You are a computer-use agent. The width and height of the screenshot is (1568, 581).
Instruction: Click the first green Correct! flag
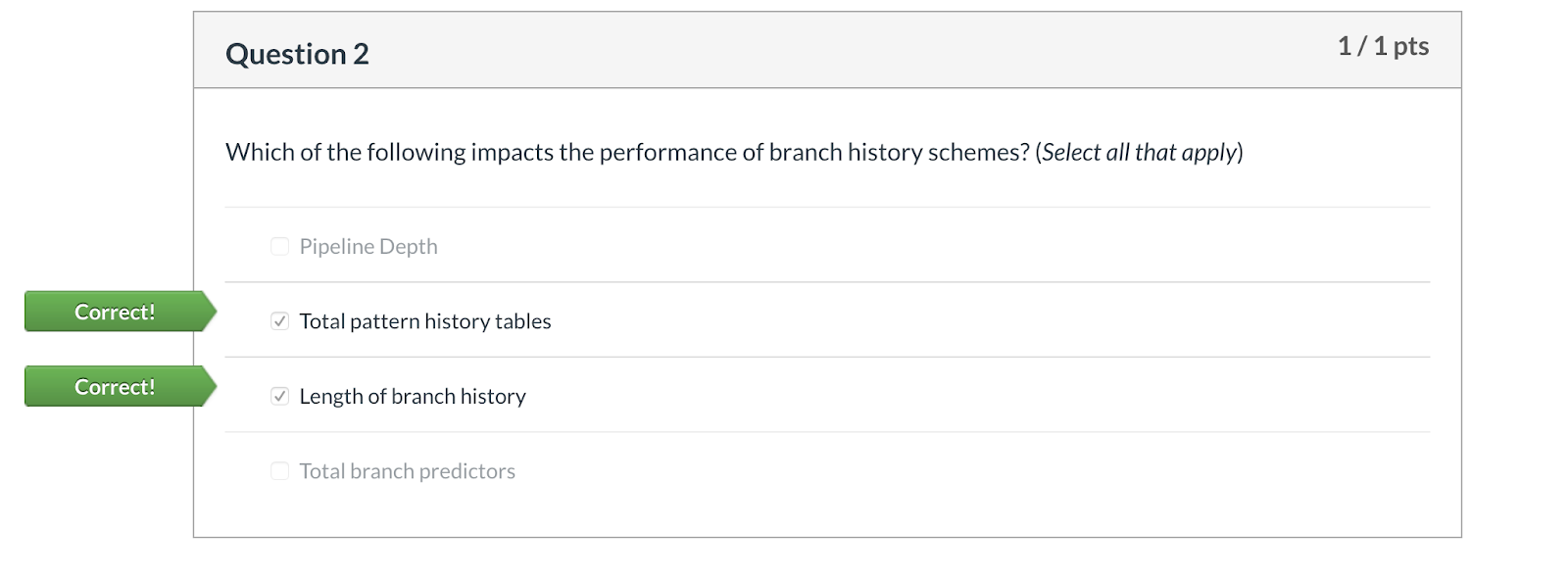tap(115, 312)
